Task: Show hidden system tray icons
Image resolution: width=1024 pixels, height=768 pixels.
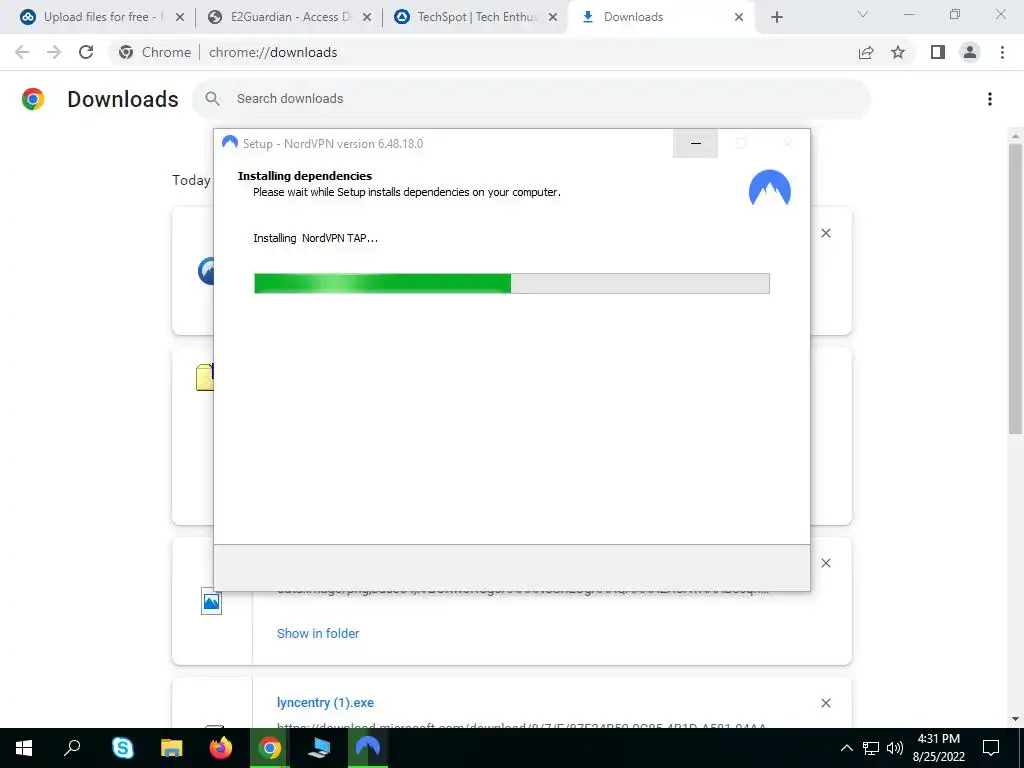Action: 846,748
